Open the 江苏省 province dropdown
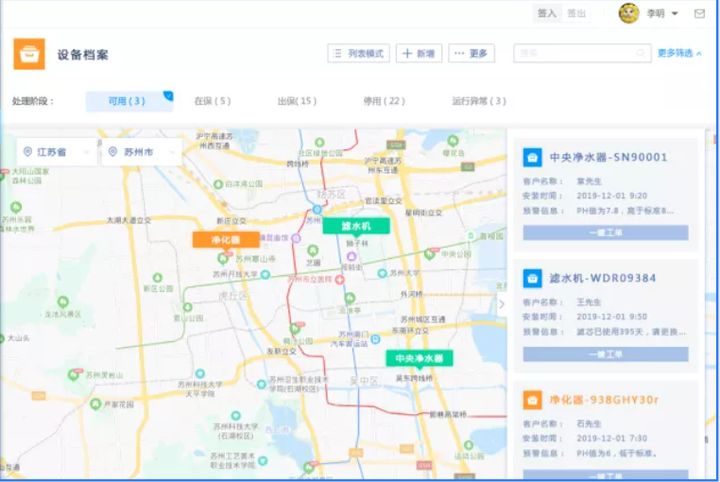This screenshot has width=720, height=482. 56,152
